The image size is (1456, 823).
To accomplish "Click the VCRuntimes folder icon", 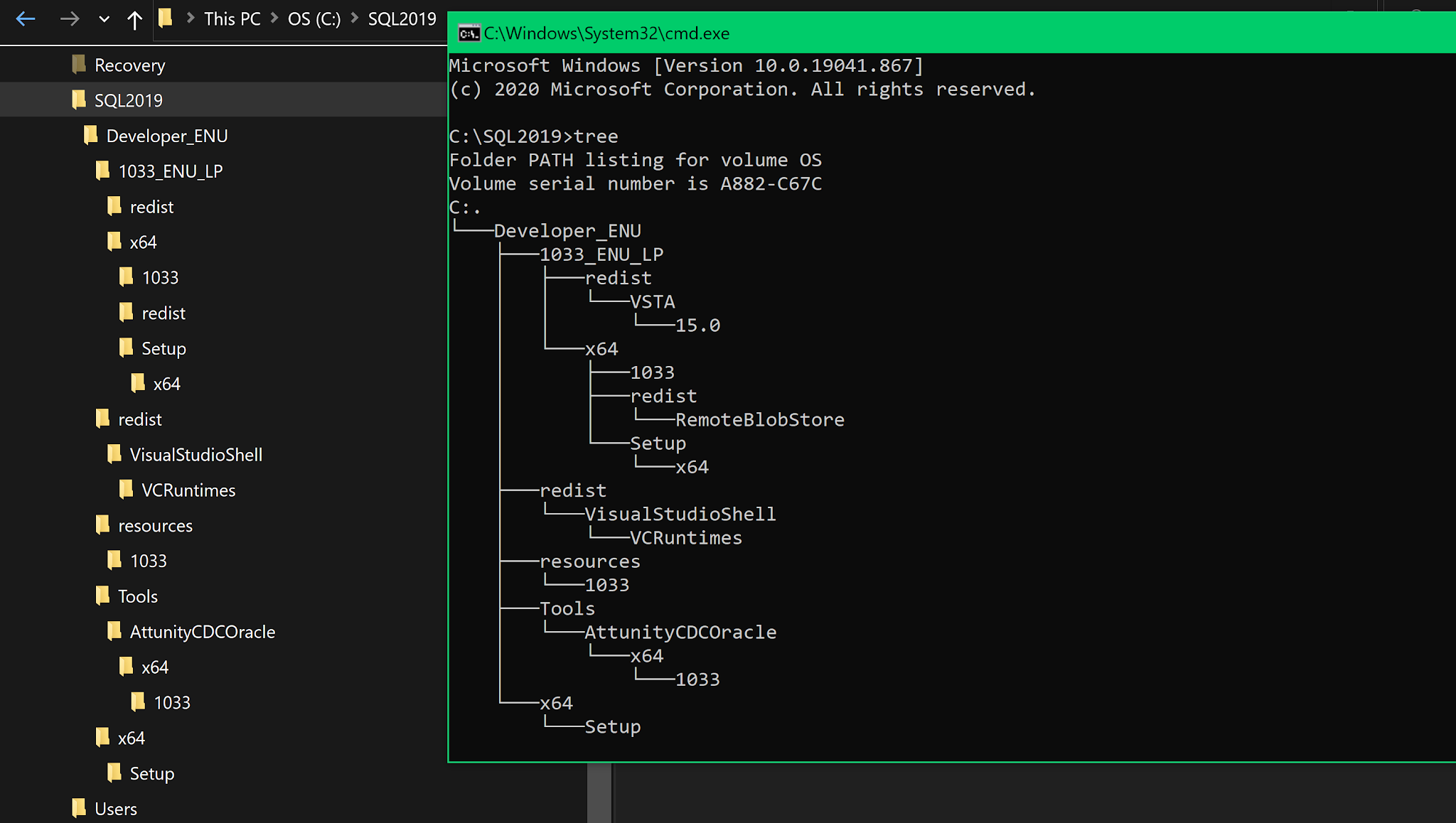I will coord(125,490).
